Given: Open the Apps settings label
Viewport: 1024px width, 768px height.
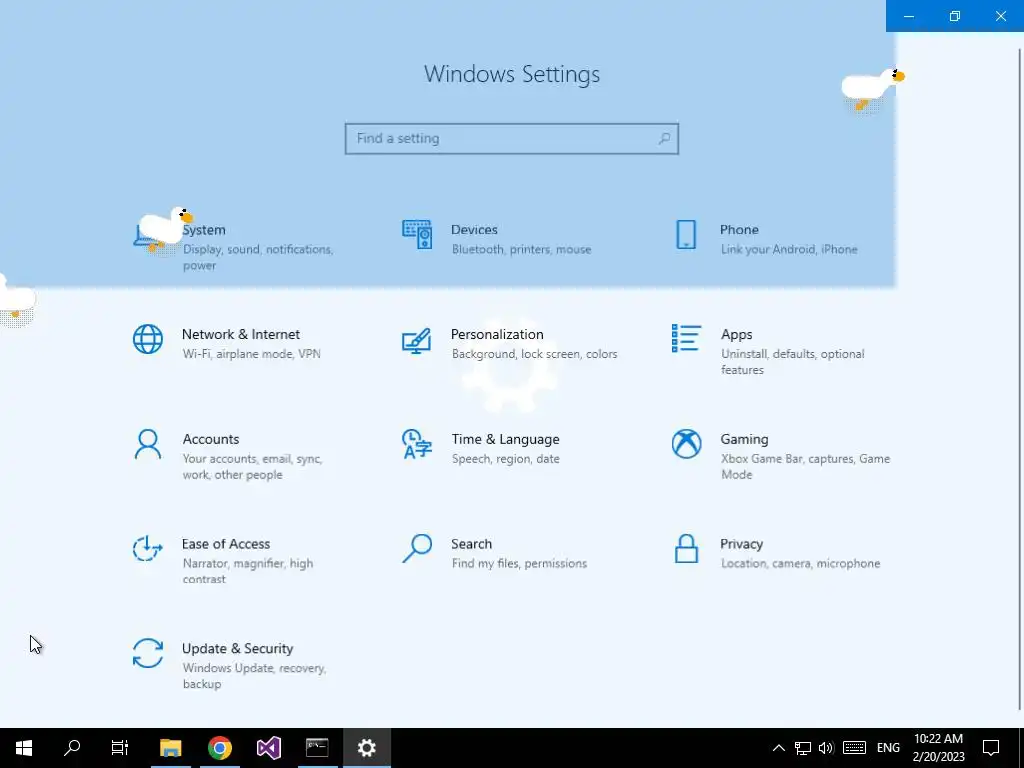Looking at the screenshot, I should pos(737,335).
